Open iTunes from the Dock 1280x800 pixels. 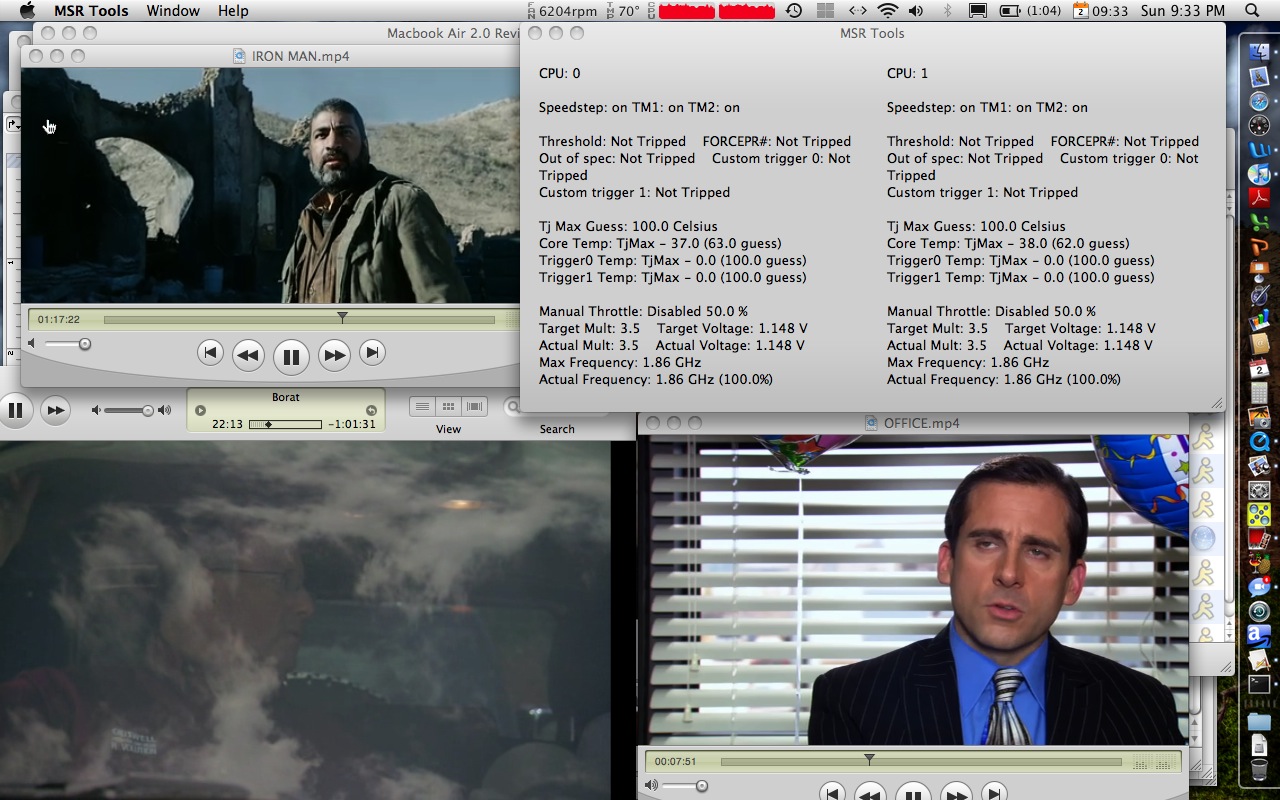pyautogui.click(x=1259, y=173)
